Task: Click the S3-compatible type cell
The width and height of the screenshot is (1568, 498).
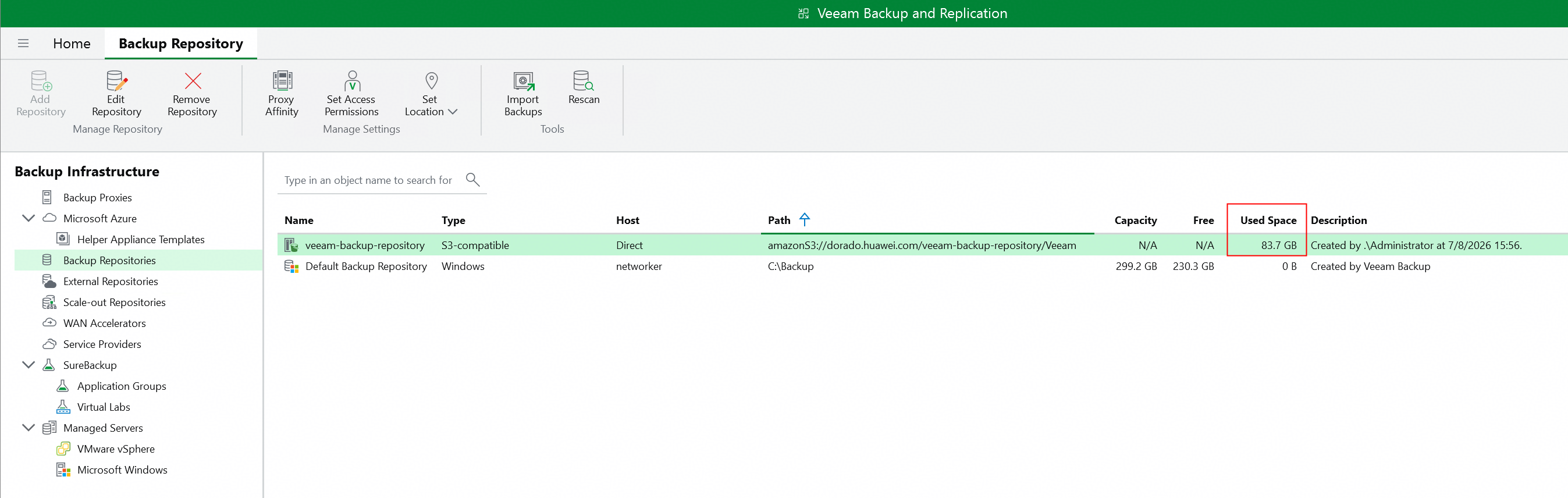Action: (475, 246)
